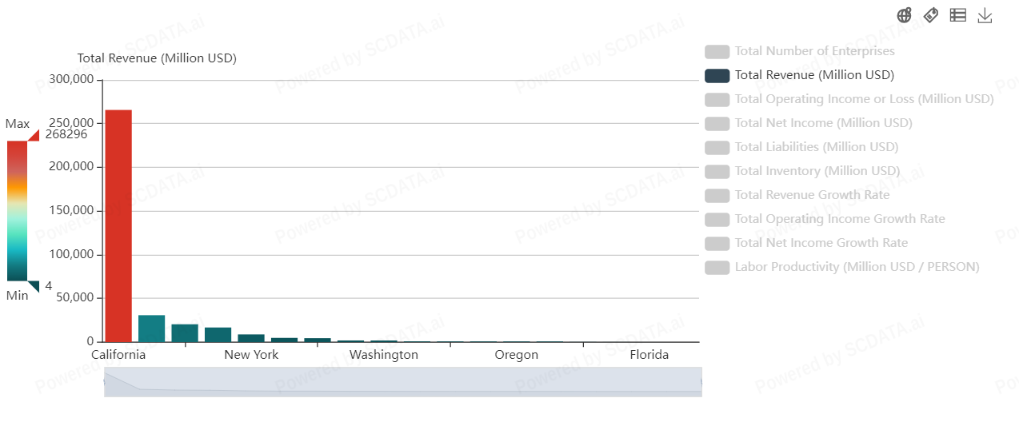This screenshot has width=1019, height=422.
Task: Click the globe map view icon
Action: click(x=904, y=15)
